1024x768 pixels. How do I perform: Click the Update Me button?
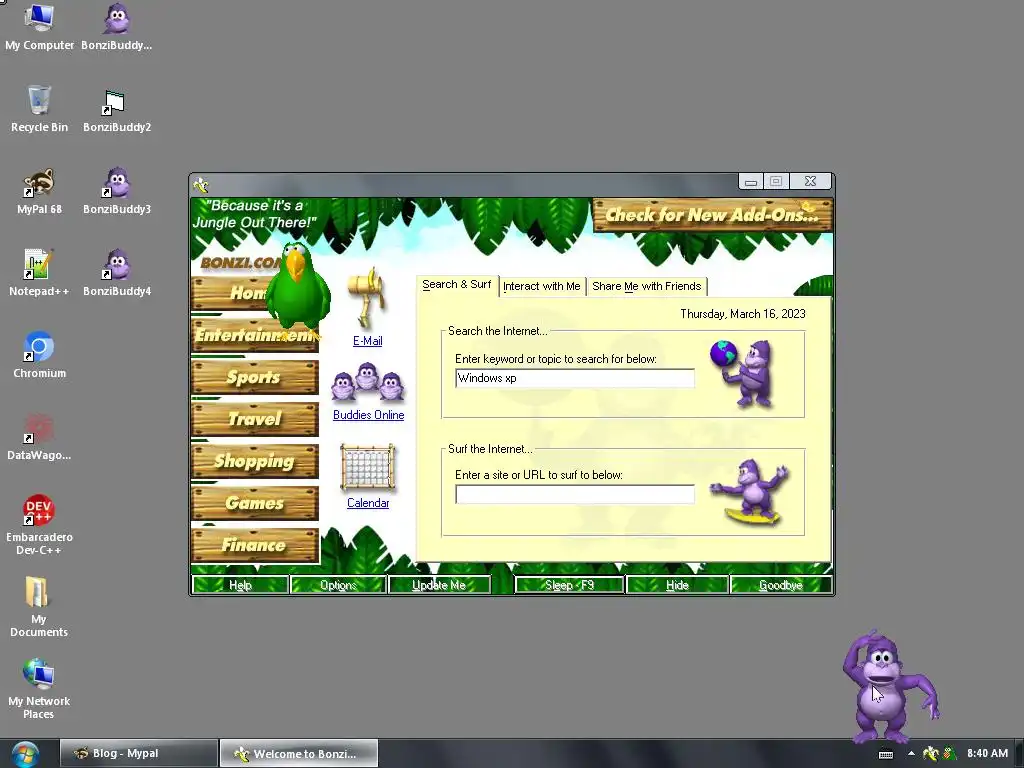click(x=439, y=585)
